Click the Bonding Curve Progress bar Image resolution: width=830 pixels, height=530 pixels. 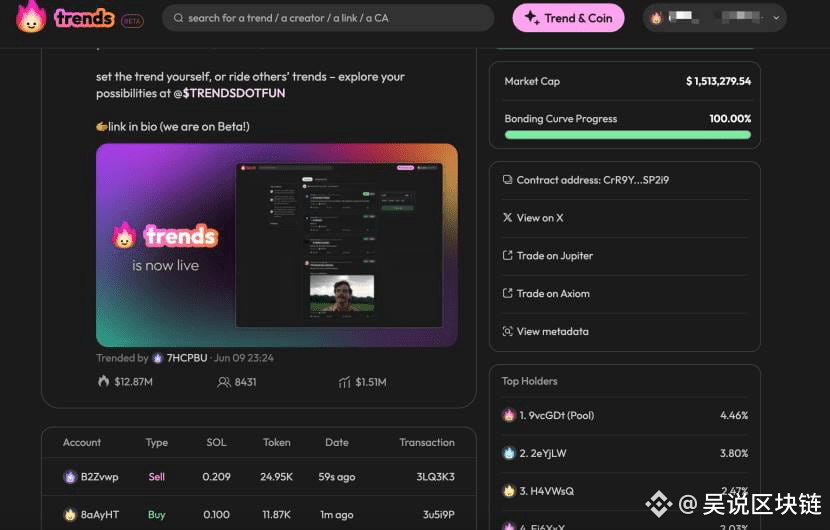point(628,135)
